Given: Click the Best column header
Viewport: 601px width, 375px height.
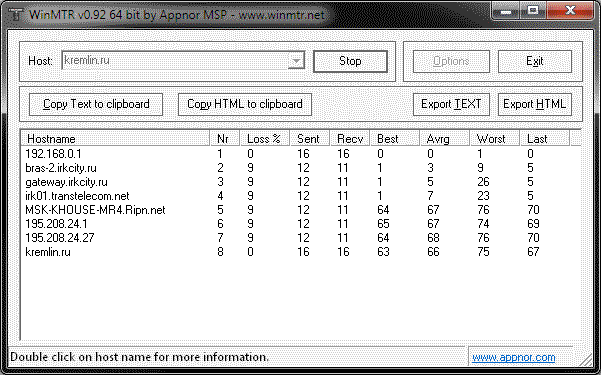Looking at the screenshot, I should pos(395,138).
